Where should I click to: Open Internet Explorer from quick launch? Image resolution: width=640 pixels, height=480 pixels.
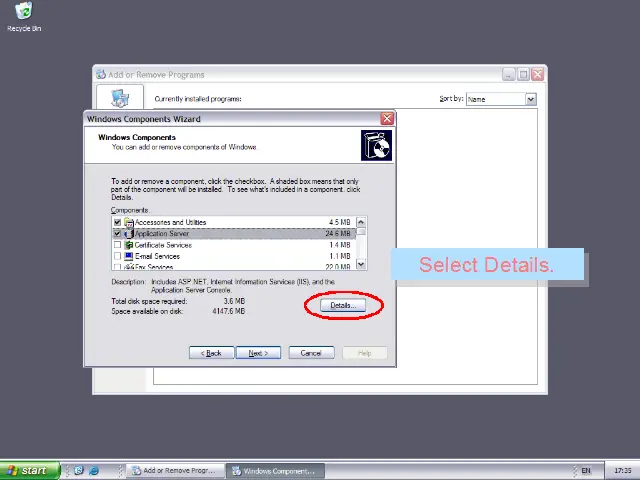click(93, 470)
